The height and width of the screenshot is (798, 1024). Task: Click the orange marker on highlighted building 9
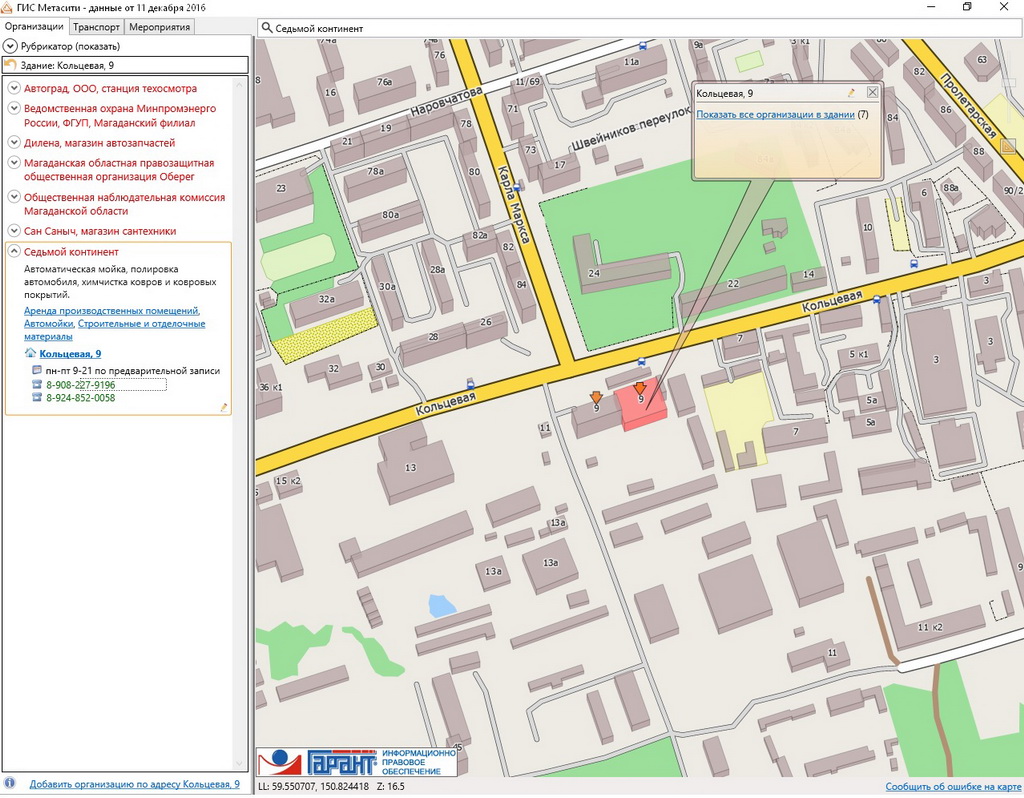click(640, 388)
